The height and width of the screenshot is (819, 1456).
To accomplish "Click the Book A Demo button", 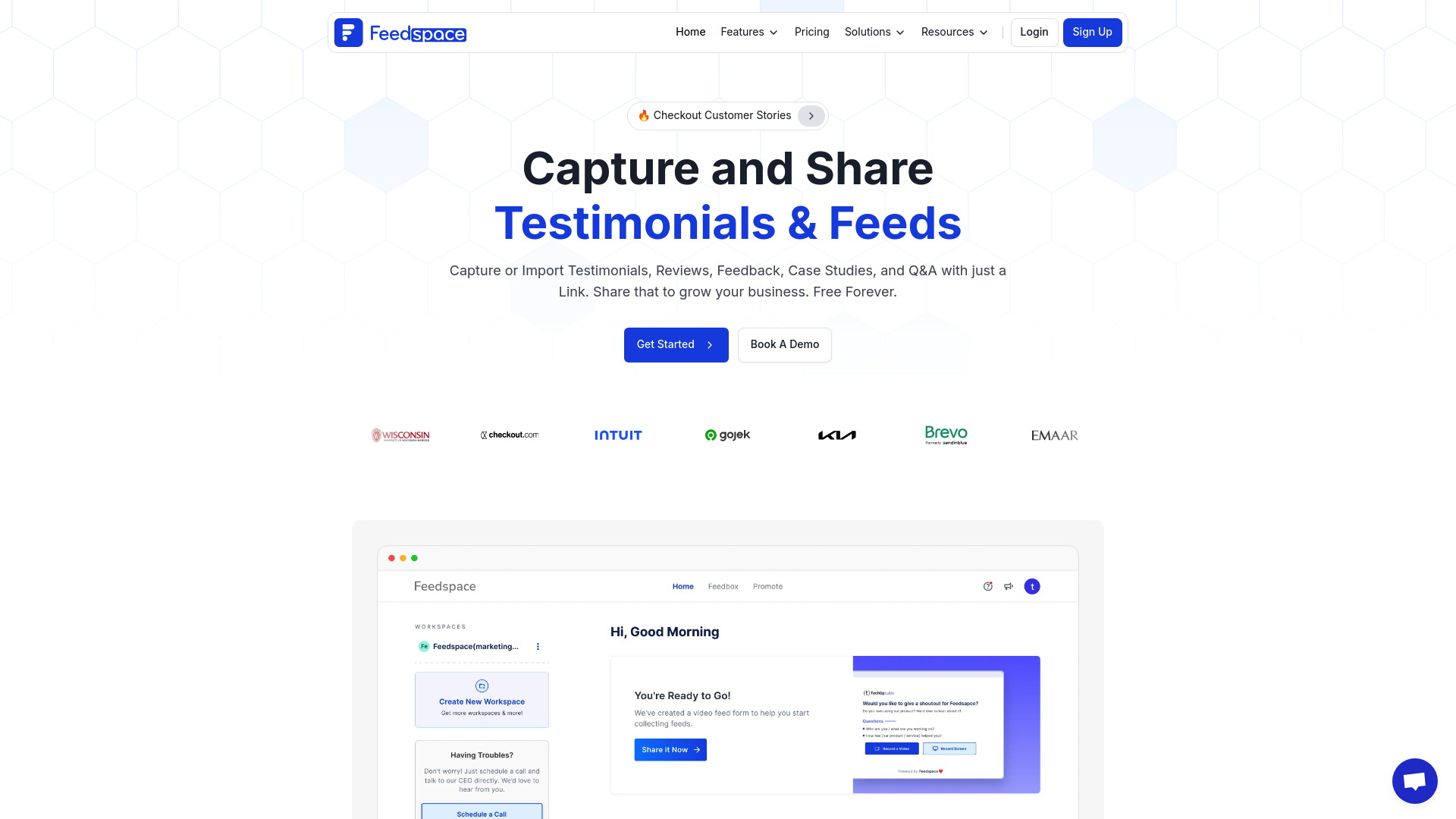I will (x=785, y=344).
